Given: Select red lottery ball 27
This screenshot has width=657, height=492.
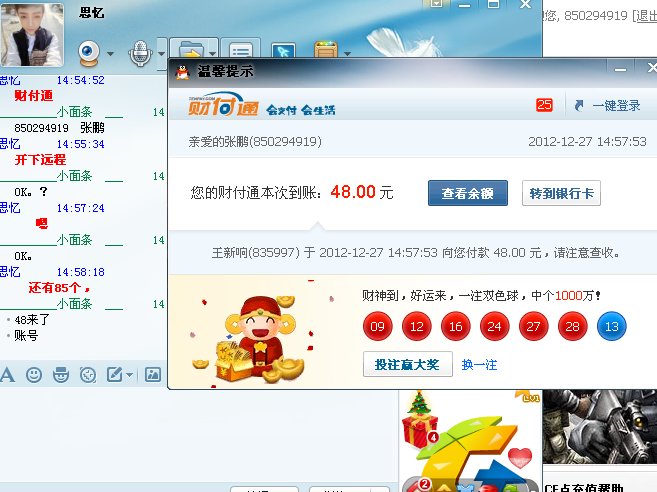Looking at the screenshot, I should tap(533, 326).
